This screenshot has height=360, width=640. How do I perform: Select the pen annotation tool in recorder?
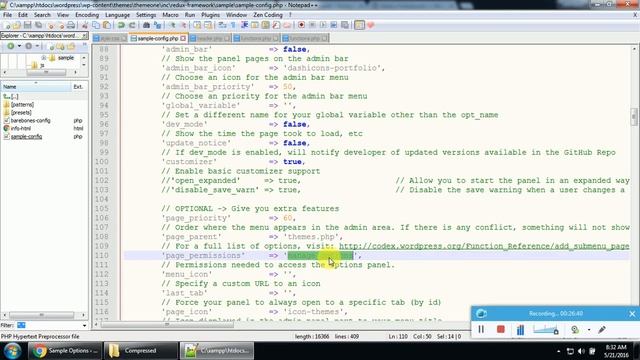pyautogui.click(x=602, y=329)
